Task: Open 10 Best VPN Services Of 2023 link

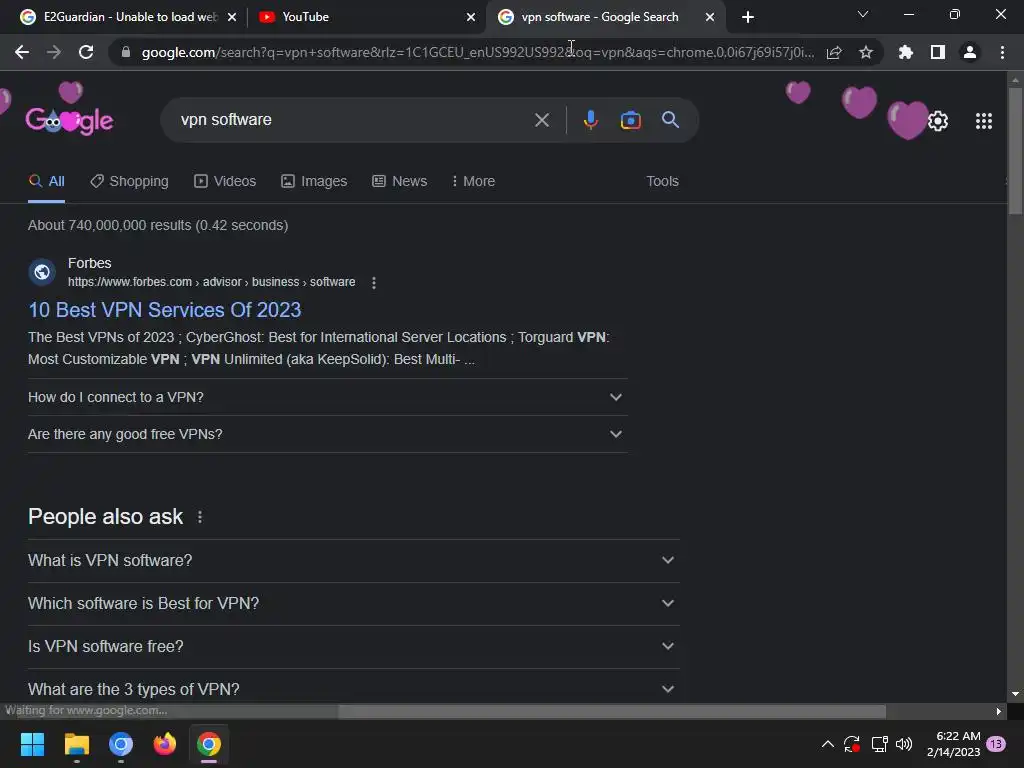Action: (x=165, y=310)
